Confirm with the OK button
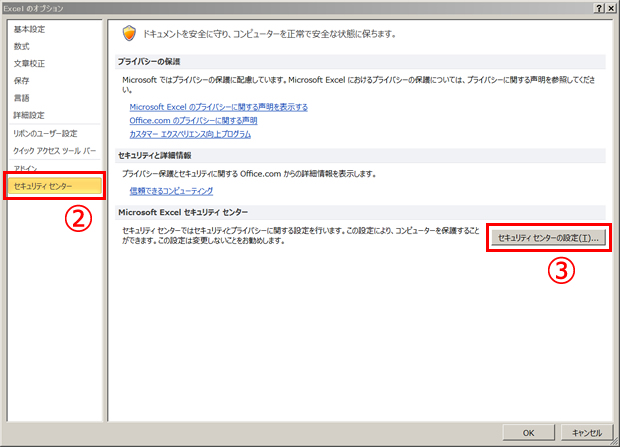The width and height of the screenshot is (620, 447). coord(529,433)
